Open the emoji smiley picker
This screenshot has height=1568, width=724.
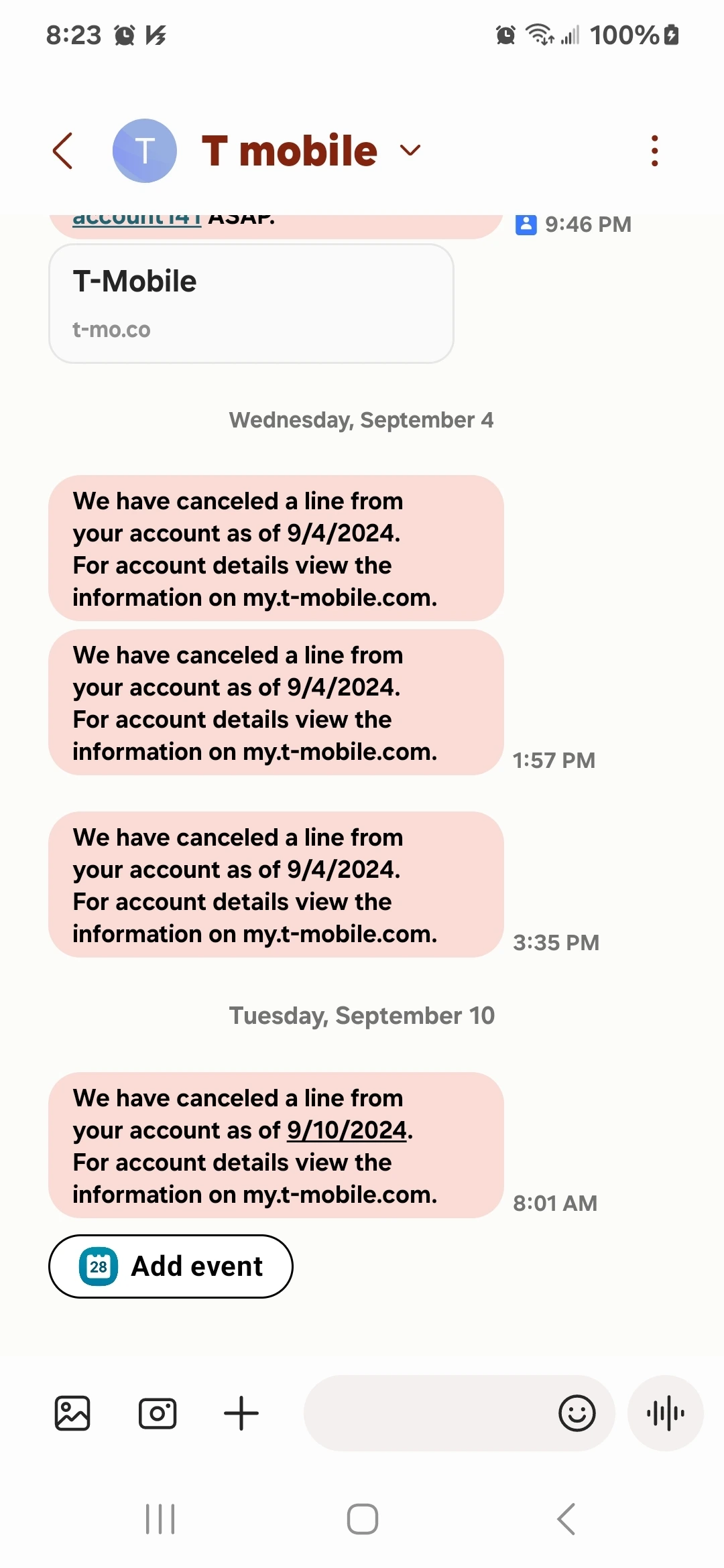tap(577, 1413)
